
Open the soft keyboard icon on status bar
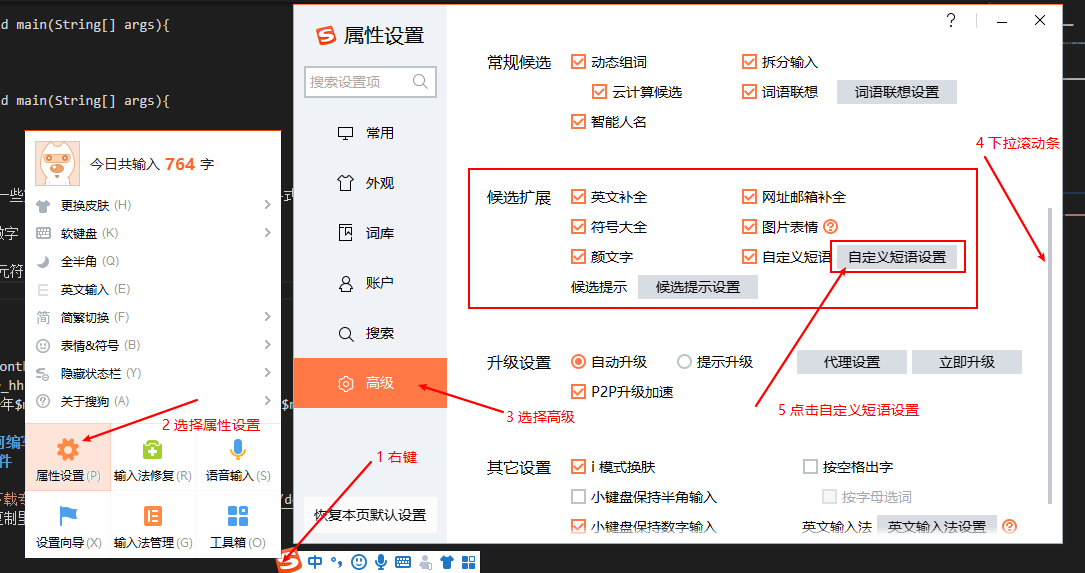click(x=403, y=562)
